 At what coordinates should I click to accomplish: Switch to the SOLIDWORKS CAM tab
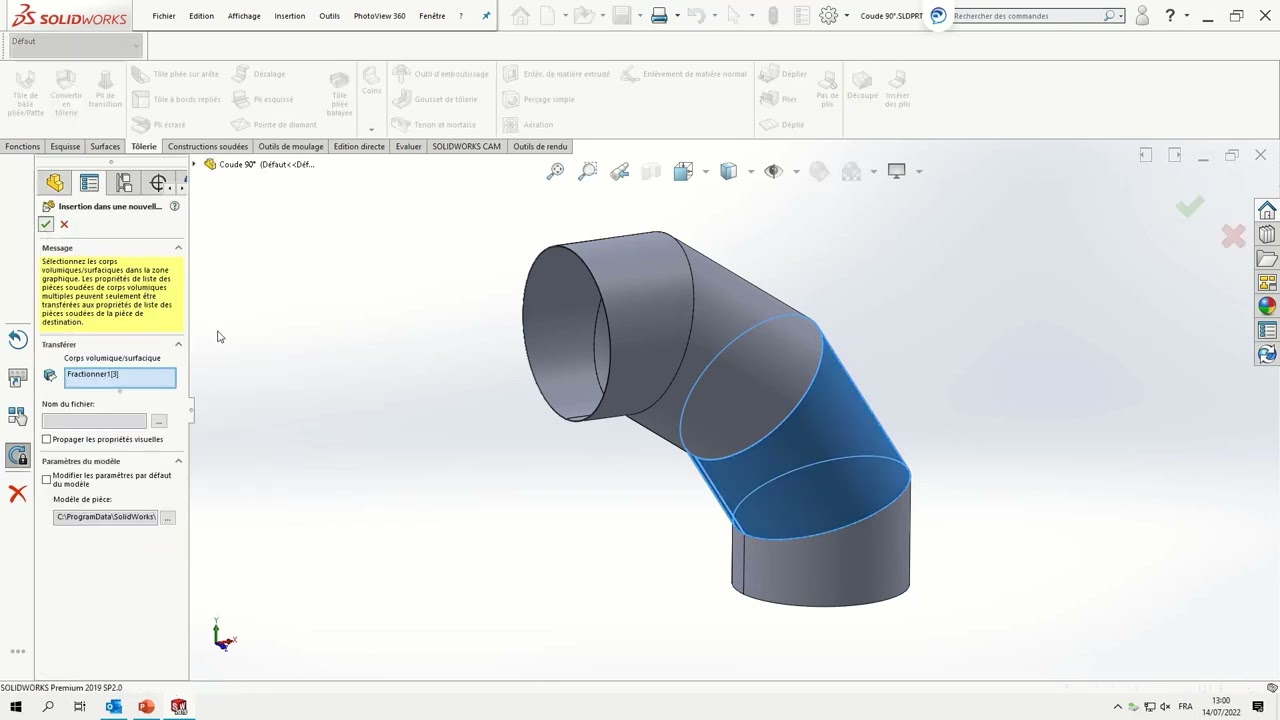pos(466,146)
